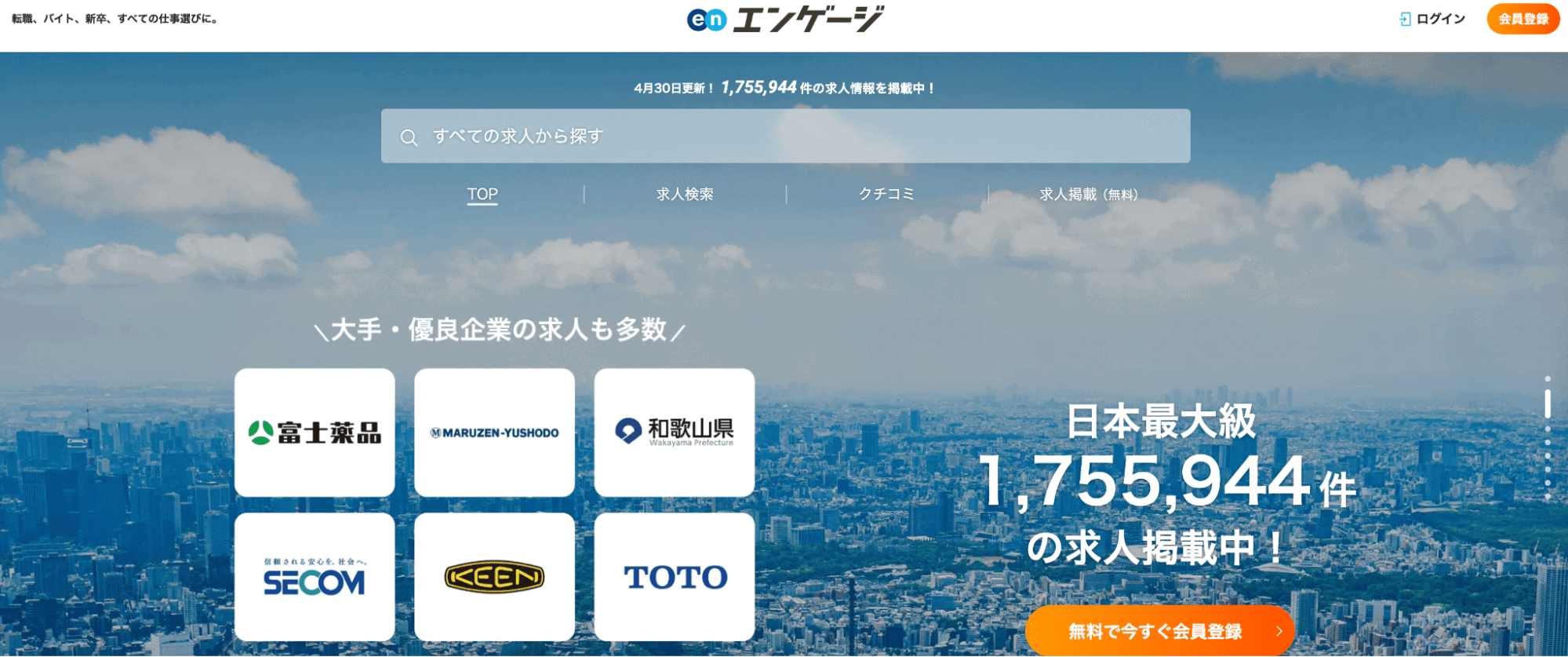Click the orange 会員登録 header button
1568x657 pixels.
[x=1523, y=19]
